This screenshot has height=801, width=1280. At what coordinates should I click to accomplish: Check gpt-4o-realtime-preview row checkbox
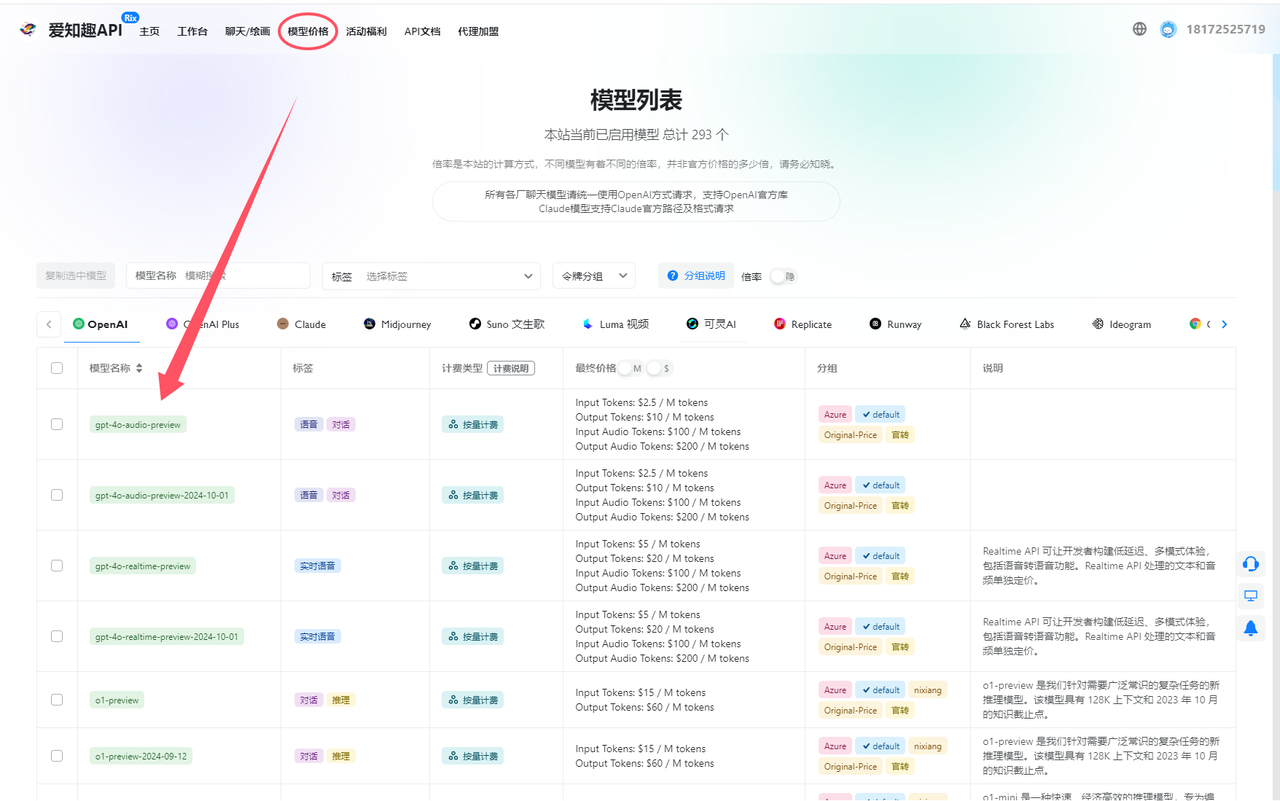(57, 566)
